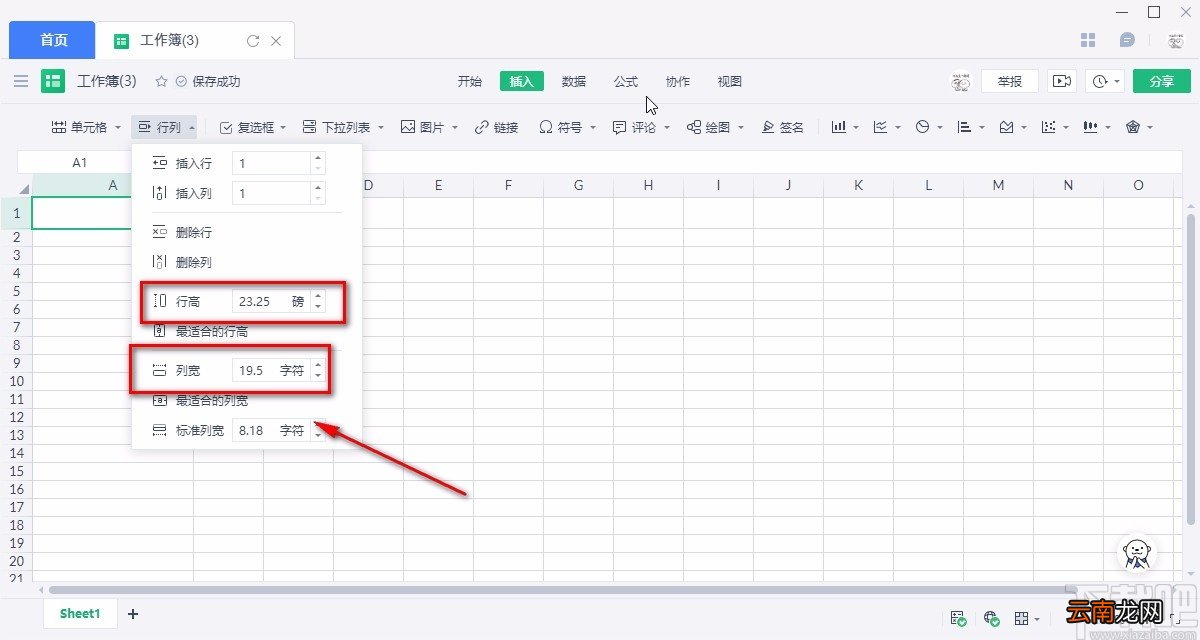1200x640 pixels.
Task: Open the view layout dropdown in status bar
Action: (1027, 618)
